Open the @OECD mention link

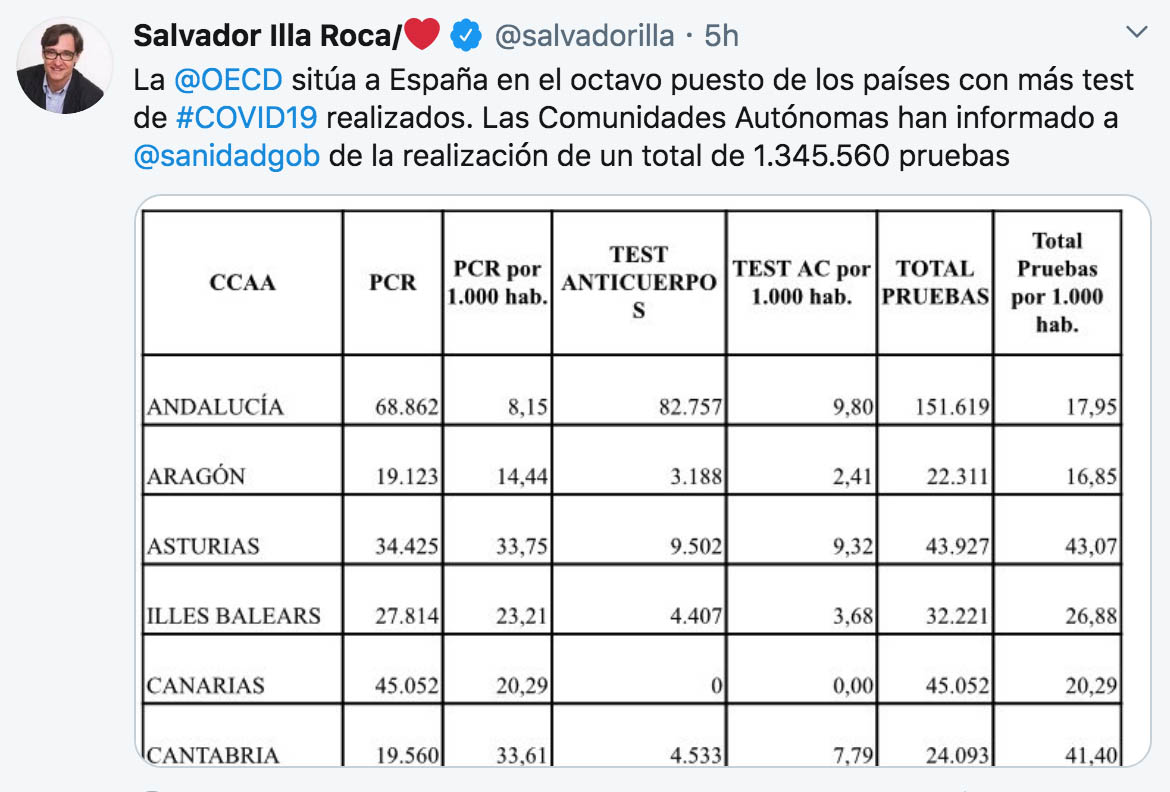pyautogui.click(x=228, y=79)
